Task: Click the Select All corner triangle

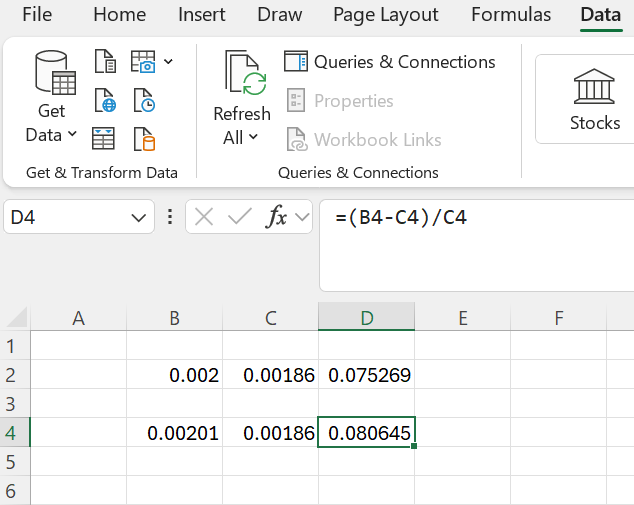Action: click(16, 317)
